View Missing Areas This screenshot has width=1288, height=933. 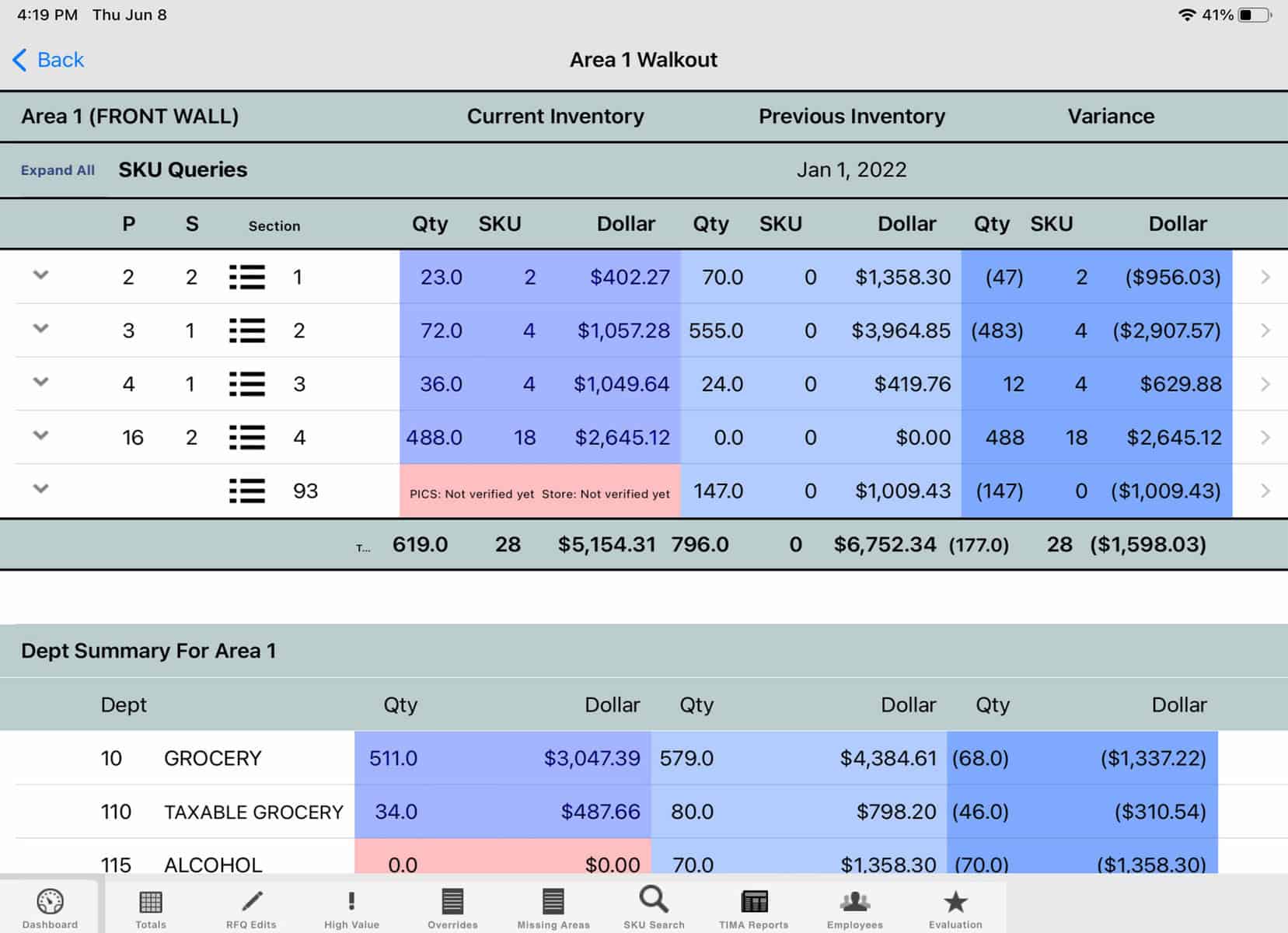(x=553, y=906)
